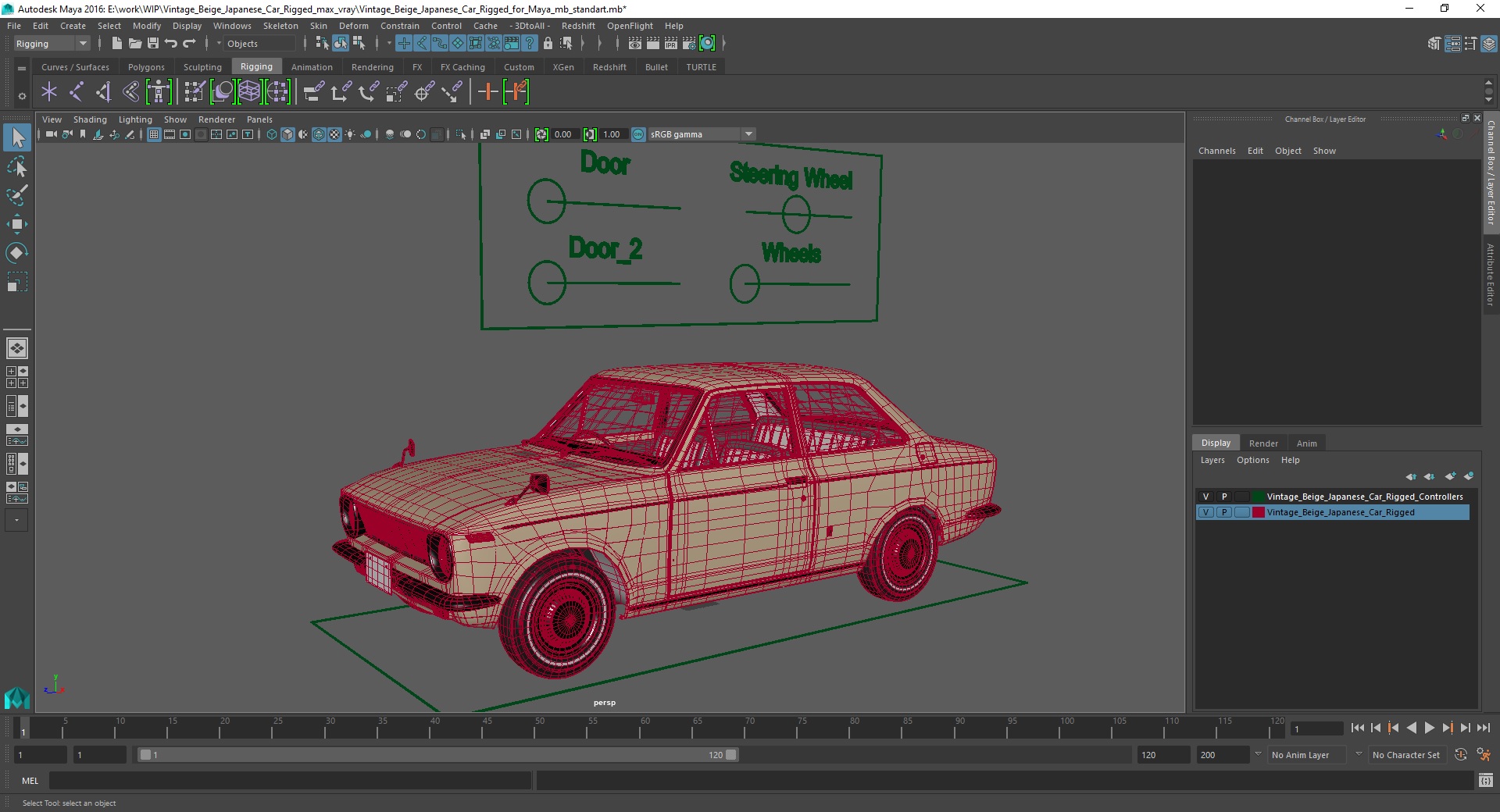Click the current frame field

pyautogui.click(x=1316, y=728)
